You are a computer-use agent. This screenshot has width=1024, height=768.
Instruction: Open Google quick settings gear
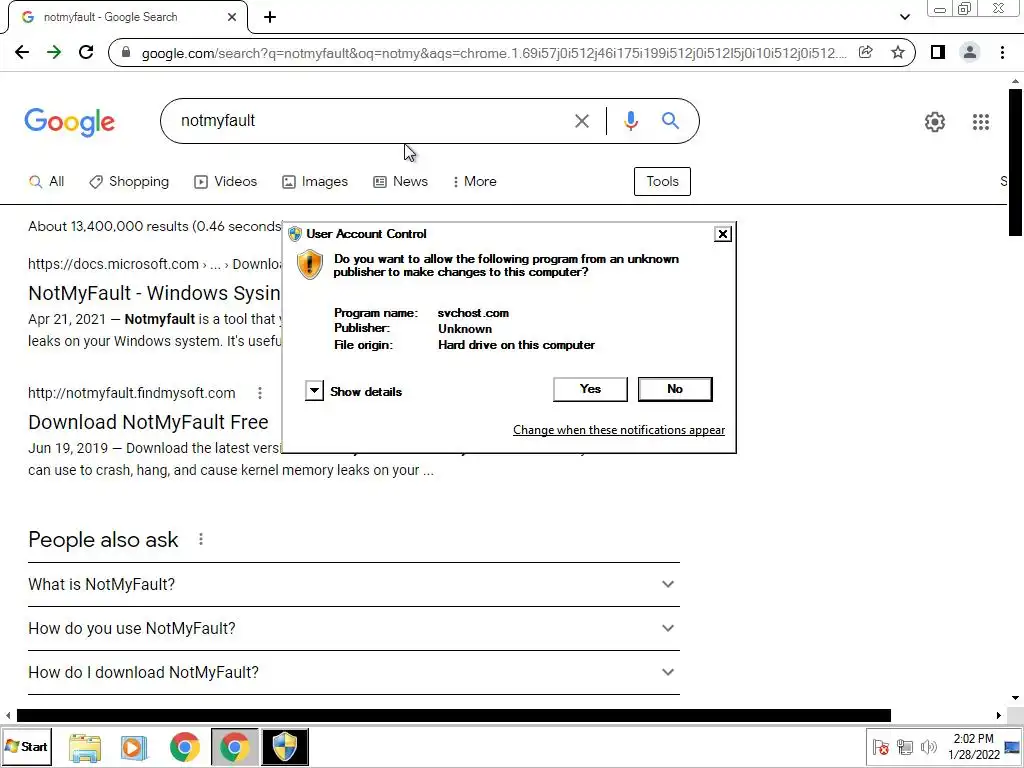pyautogui.click(x=935, y=122)
